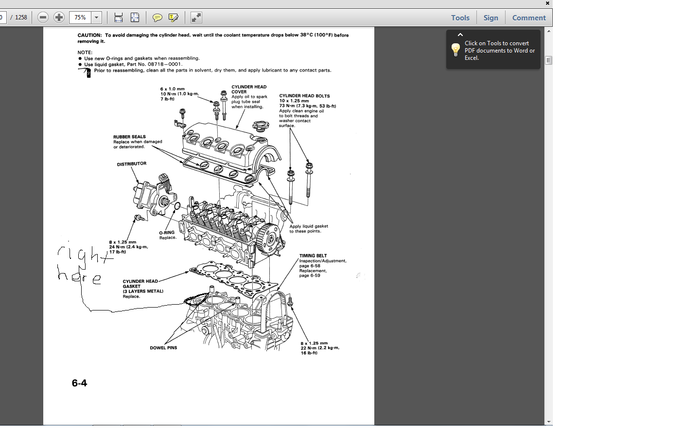Open the Tools pane
Image resolution: width=700 pixels, height=438 pixels.
[460, 17]
